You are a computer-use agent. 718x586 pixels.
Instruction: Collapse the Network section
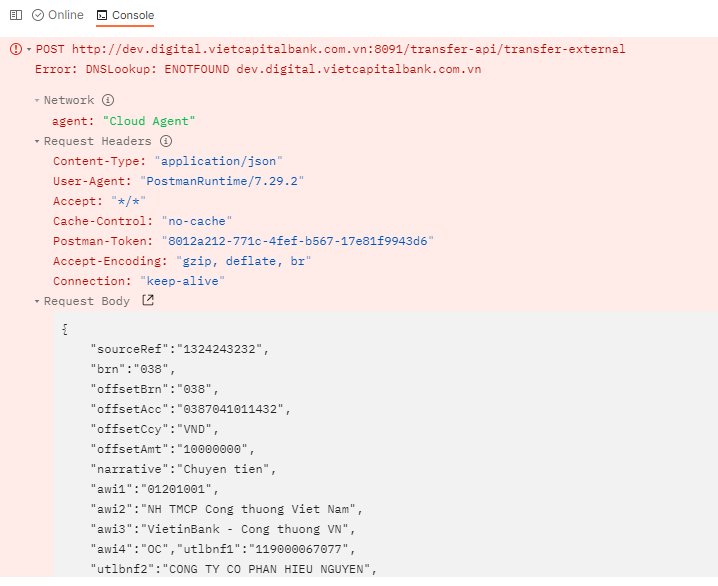pyautogui.click(x=37, y=100)
